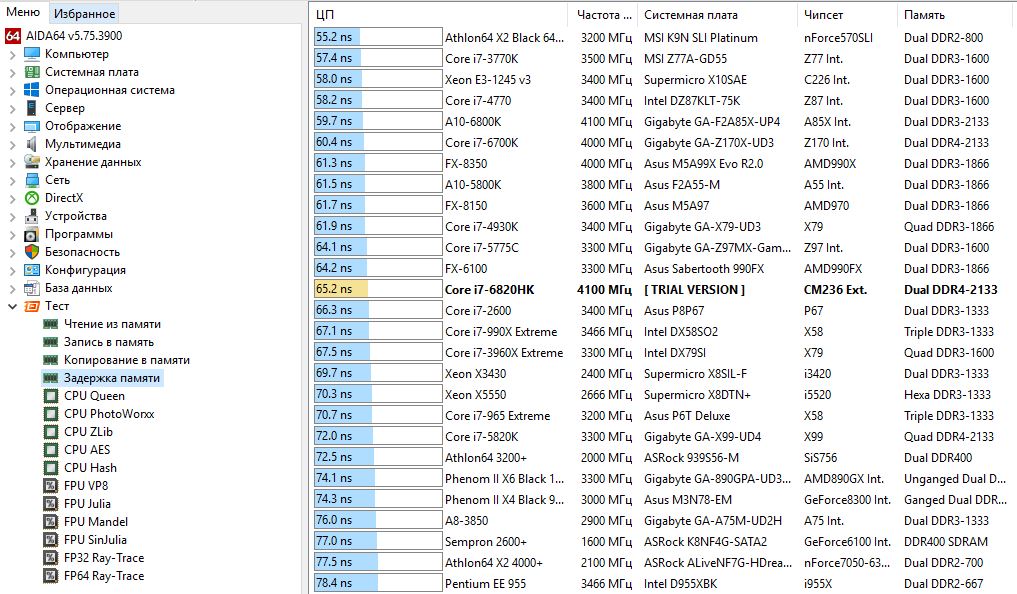The height and width of the screenshot is (594, 1017).
Task: Click the 55.2 ns result bar
Action: (378, 37)
